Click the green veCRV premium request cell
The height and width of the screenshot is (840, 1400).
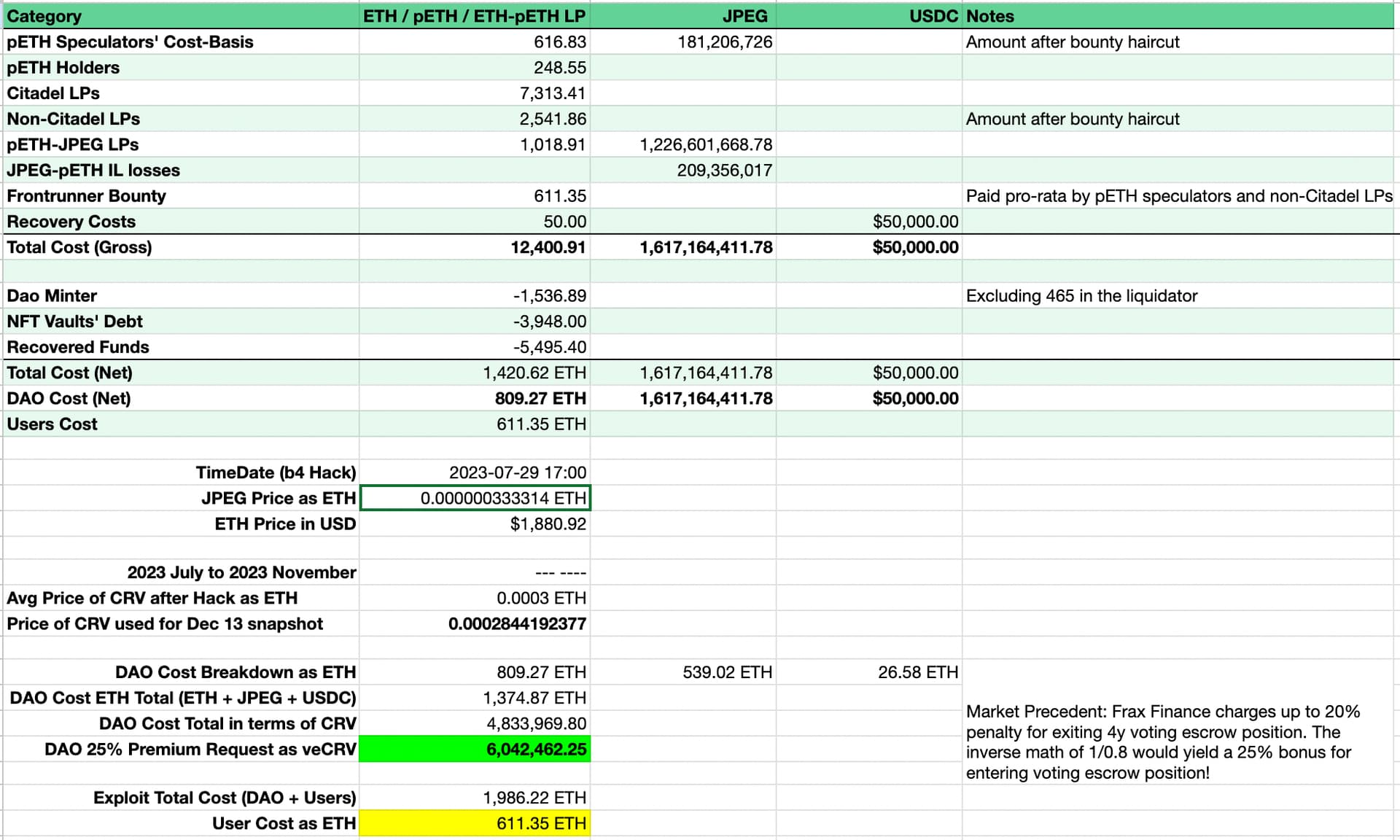click(x=475, y=750)
